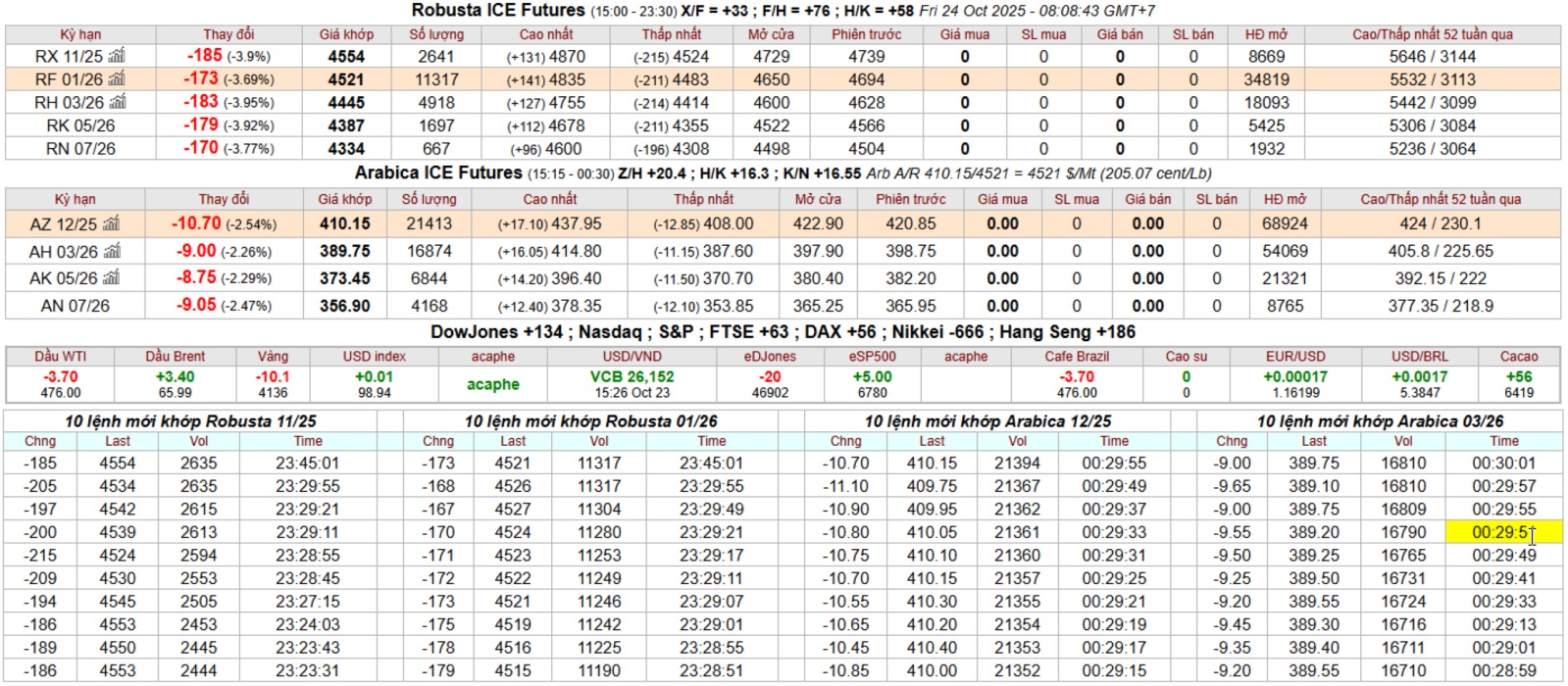Click the yellow highlighted time cell

click(x=1503, y=532)
